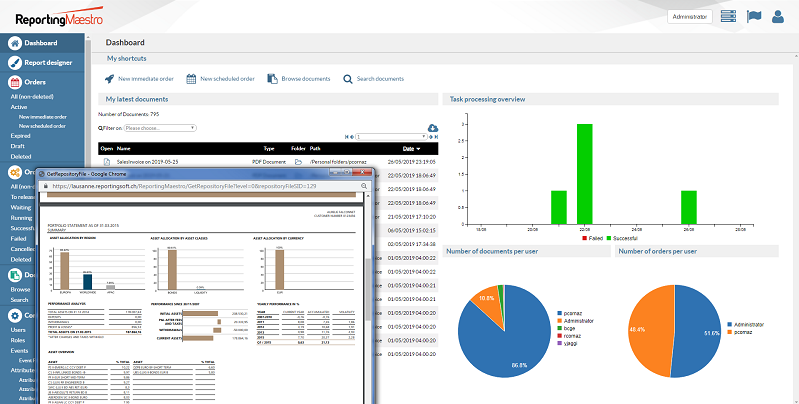Viewport: 799px width, 404px height.
Task: Open the folder icon in SalesInvoice row
Action: pyautogui.click(x=298, y=160)
